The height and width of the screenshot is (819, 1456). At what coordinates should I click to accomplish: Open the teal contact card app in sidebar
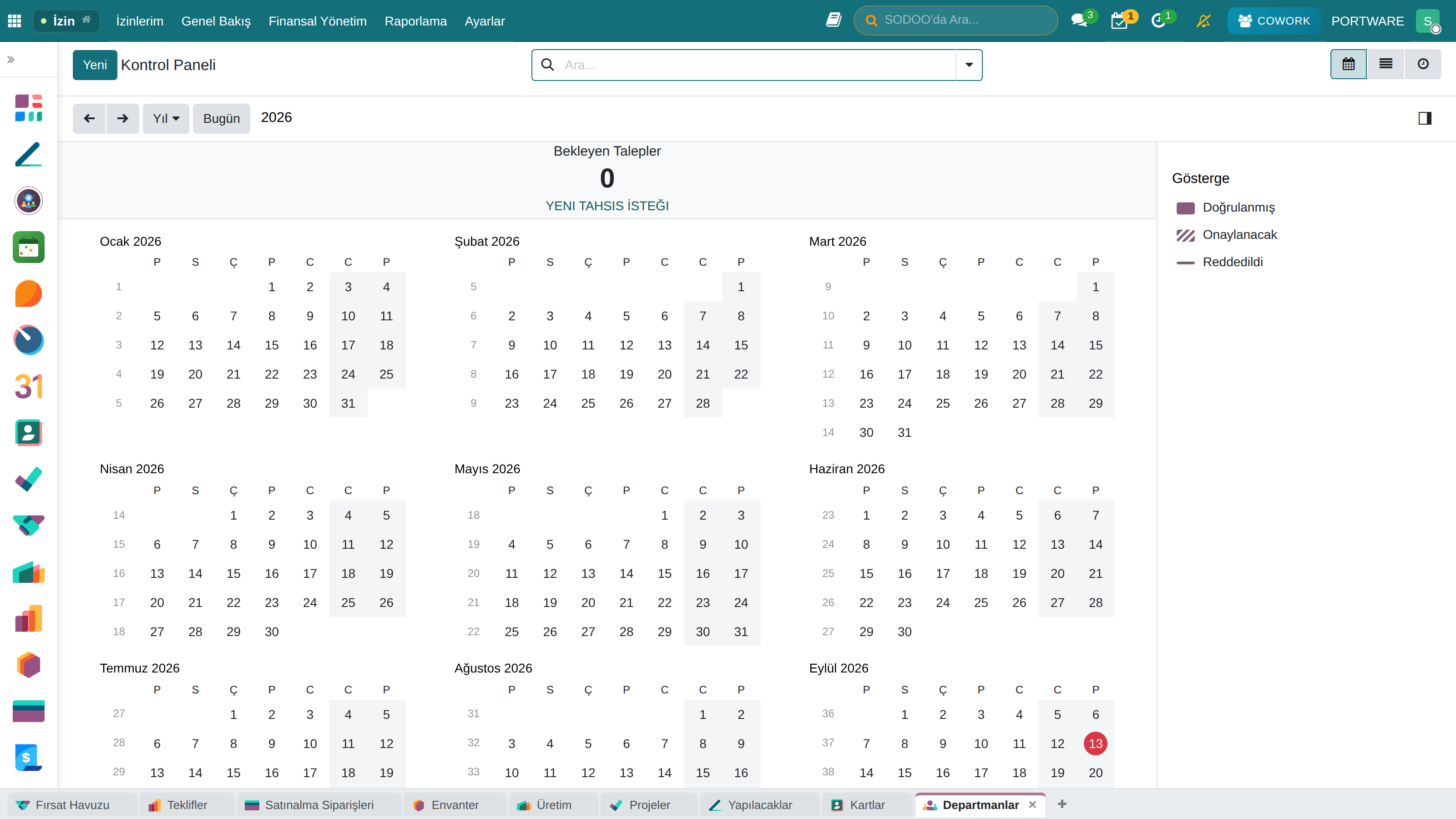click(x=28, y=433)
